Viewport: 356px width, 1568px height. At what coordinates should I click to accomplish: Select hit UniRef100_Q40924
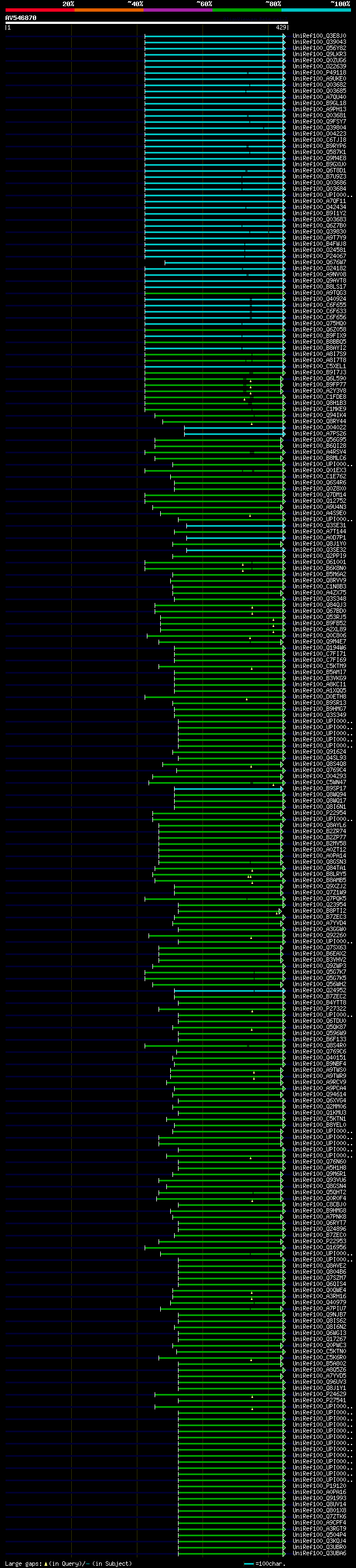pyautogui.click(x=319, y=299)
